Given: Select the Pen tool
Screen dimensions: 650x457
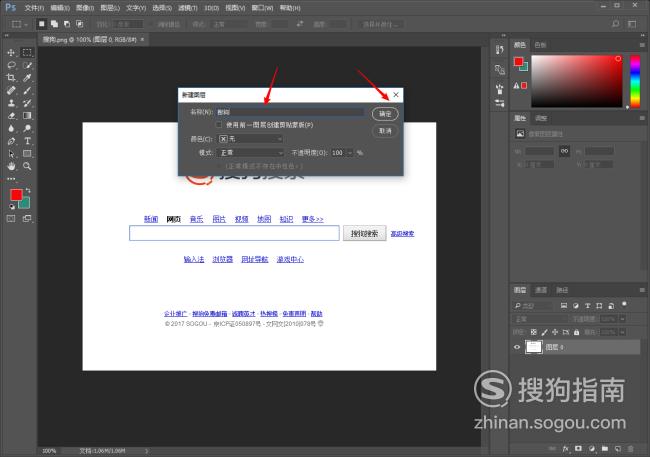Looking at the screenshot, I should [11, 141].
